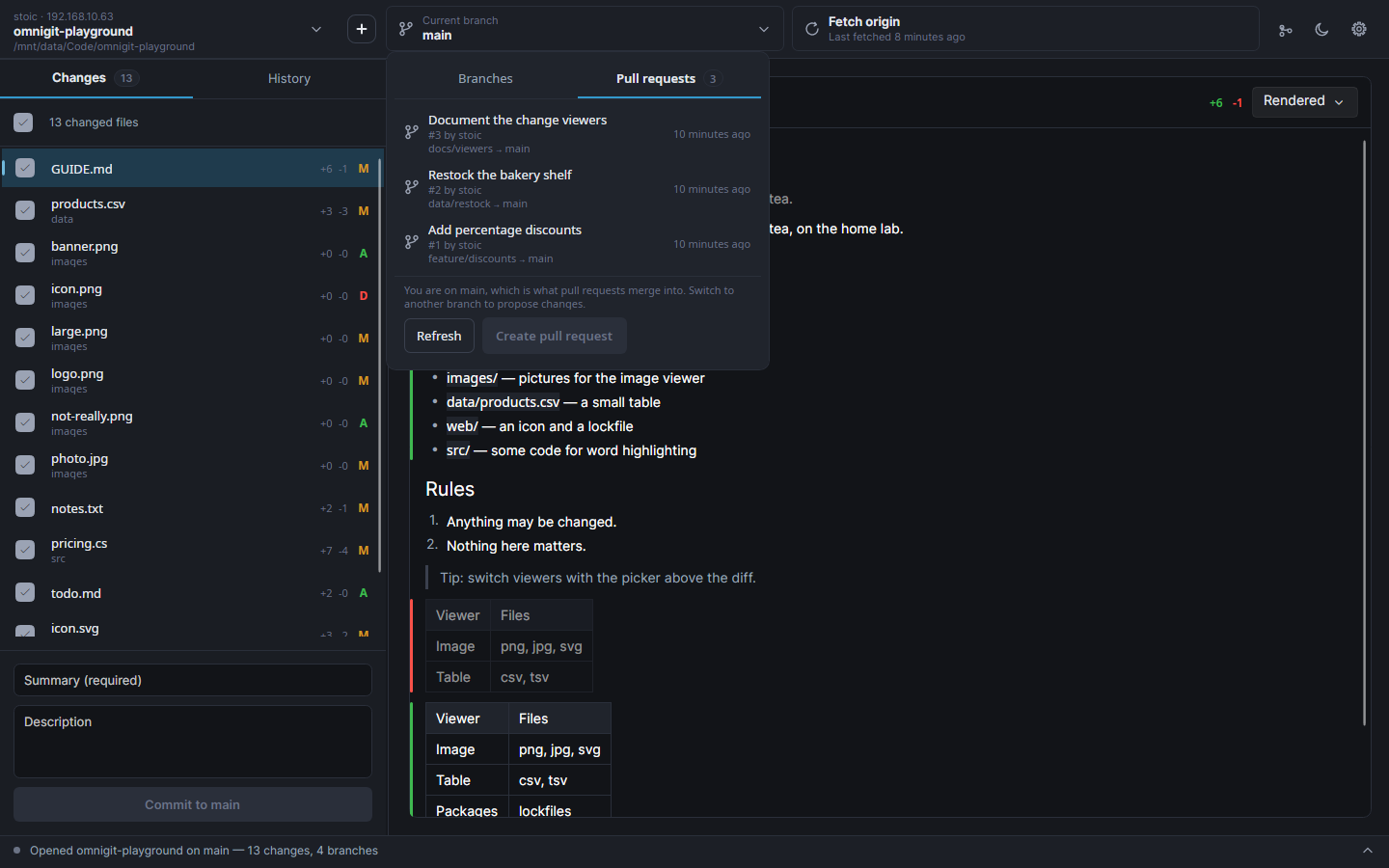Image resolution: width=1389 pixels, height=868 pixels.
Task: Click pull request icon for Restock the bakery shelf
Action: (412, 187)
